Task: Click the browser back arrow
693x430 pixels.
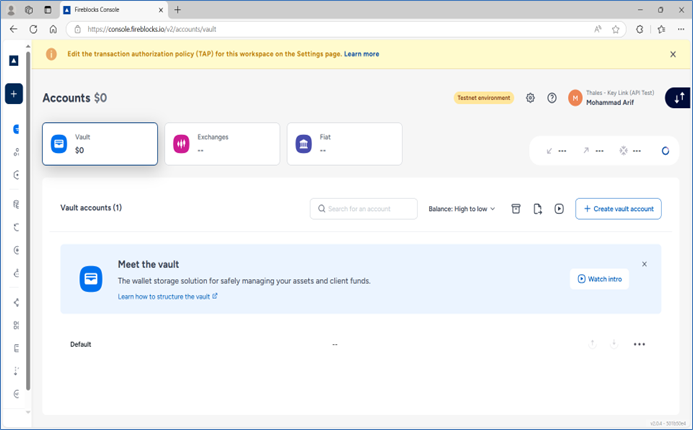Action: pyautogui.click(x=13, y=29)
